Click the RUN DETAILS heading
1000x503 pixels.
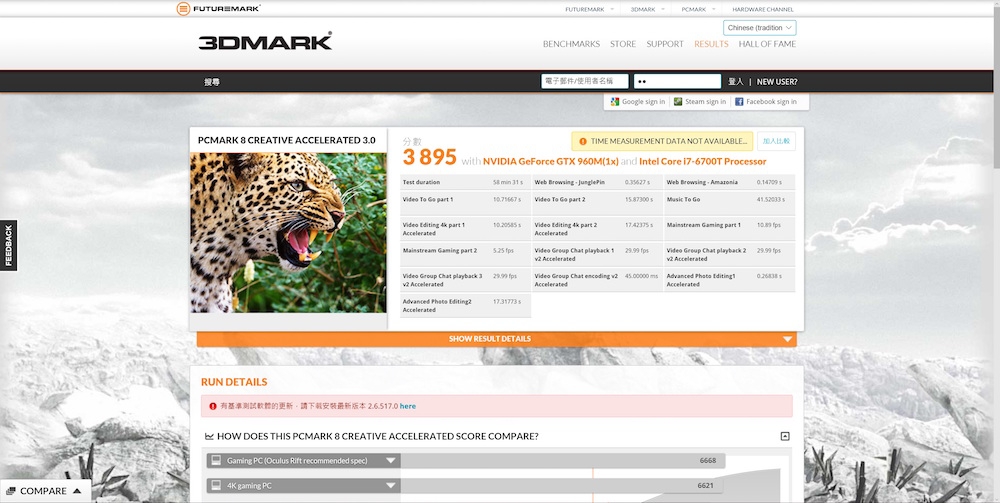coord(234,382)
